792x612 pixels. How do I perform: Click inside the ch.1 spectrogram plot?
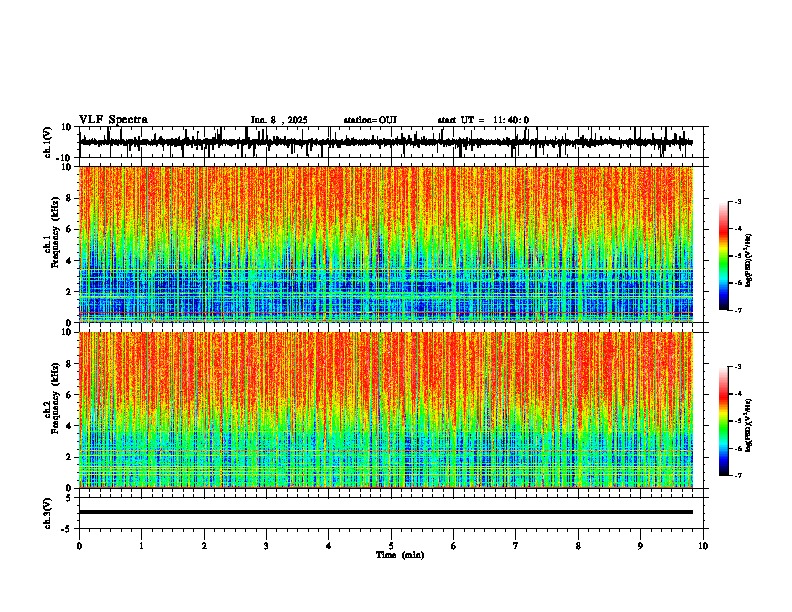click(386, 244)
